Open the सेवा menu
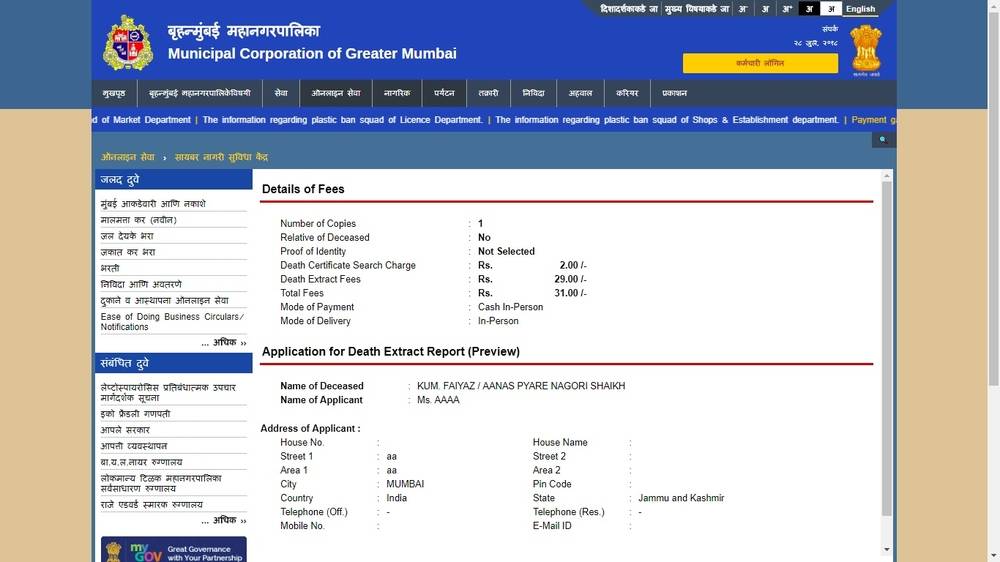This screenshot has height=562, width=1000. coord(281,93)
